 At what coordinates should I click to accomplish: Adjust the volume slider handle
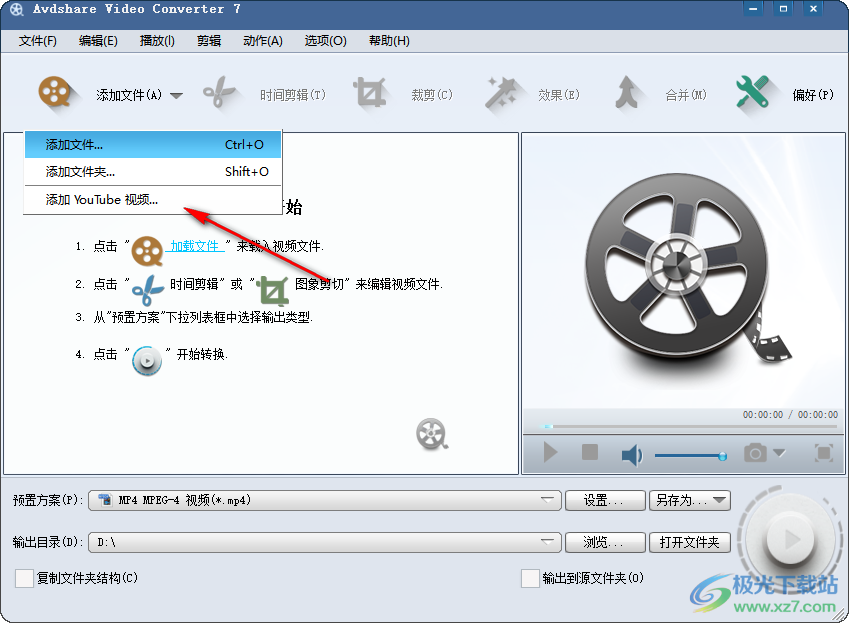722,456
